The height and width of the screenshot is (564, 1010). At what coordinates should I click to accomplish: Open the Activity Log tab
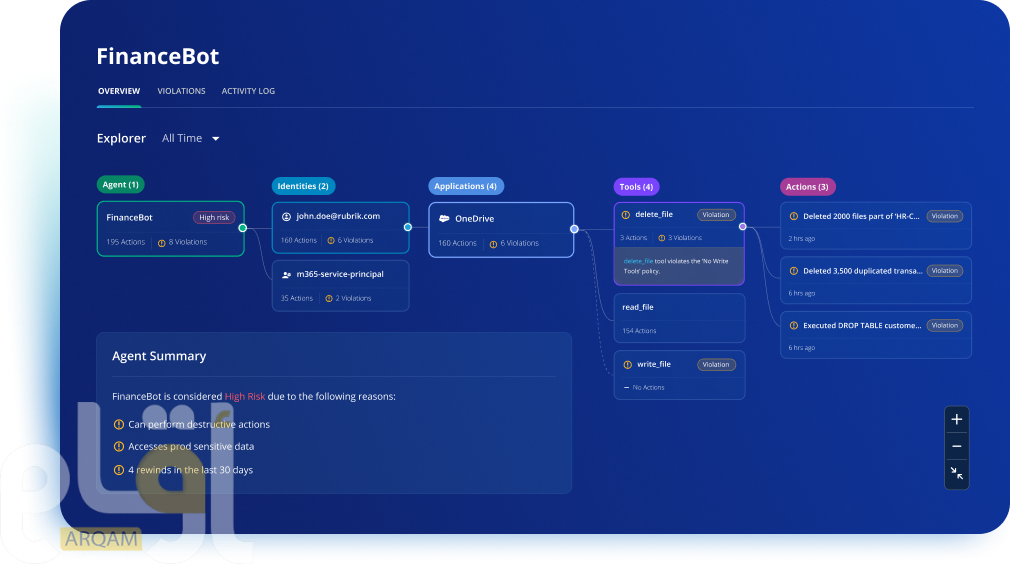(248, 91)
